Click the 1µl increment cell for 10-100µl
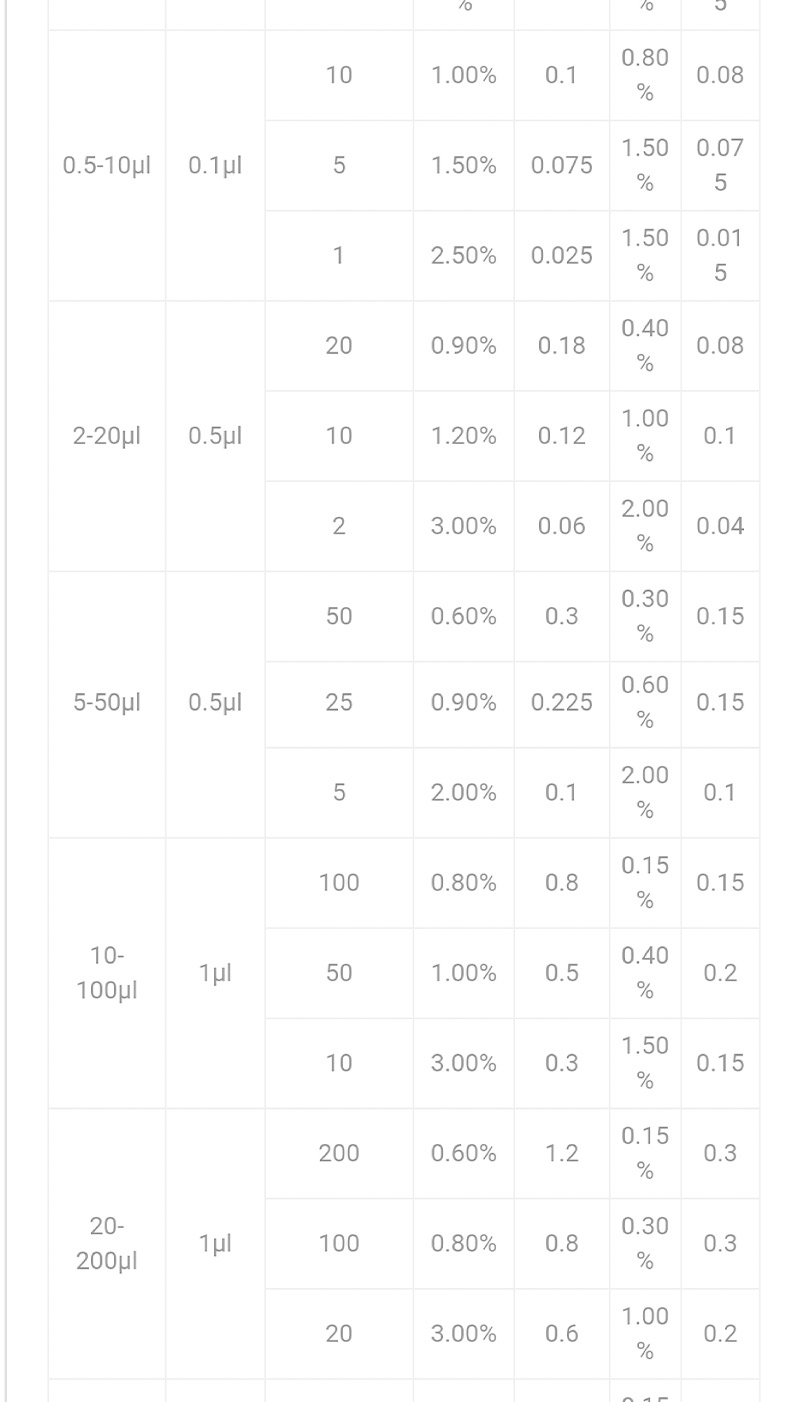This screenshot has height=1402, width=800. (215, 973)
